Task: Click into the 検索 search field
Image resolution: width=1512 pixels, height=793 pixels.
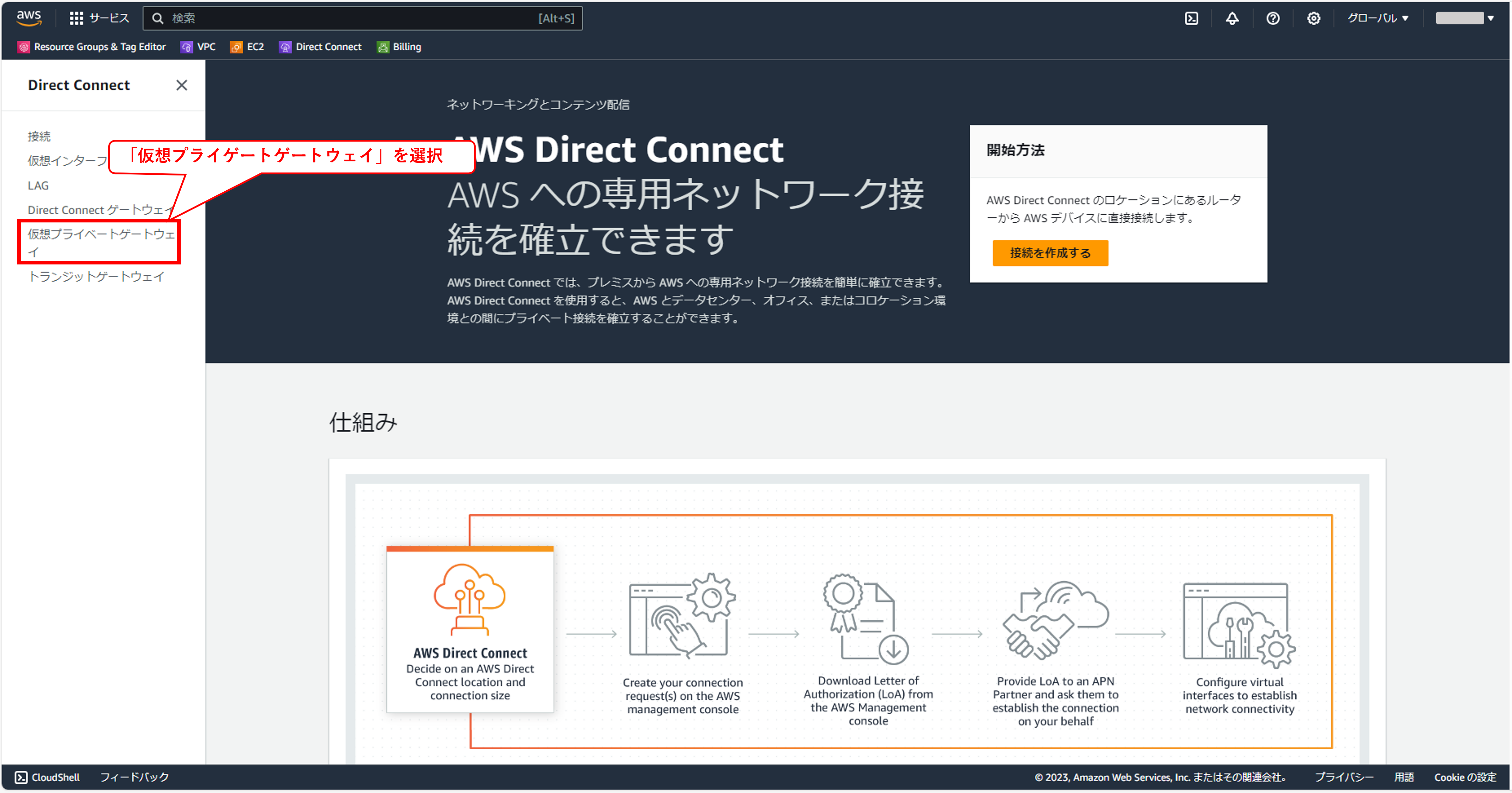Action: 352,18
